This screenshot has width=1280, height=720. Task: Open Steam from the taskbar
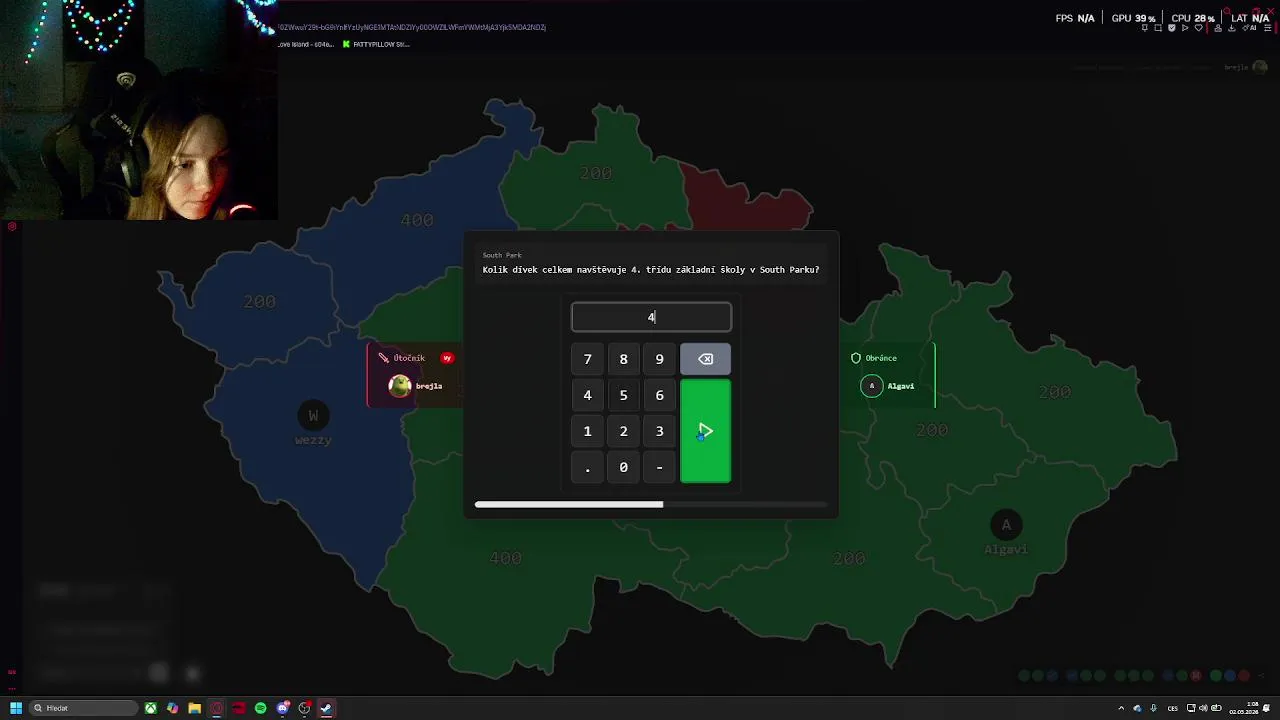coord(326,708)
